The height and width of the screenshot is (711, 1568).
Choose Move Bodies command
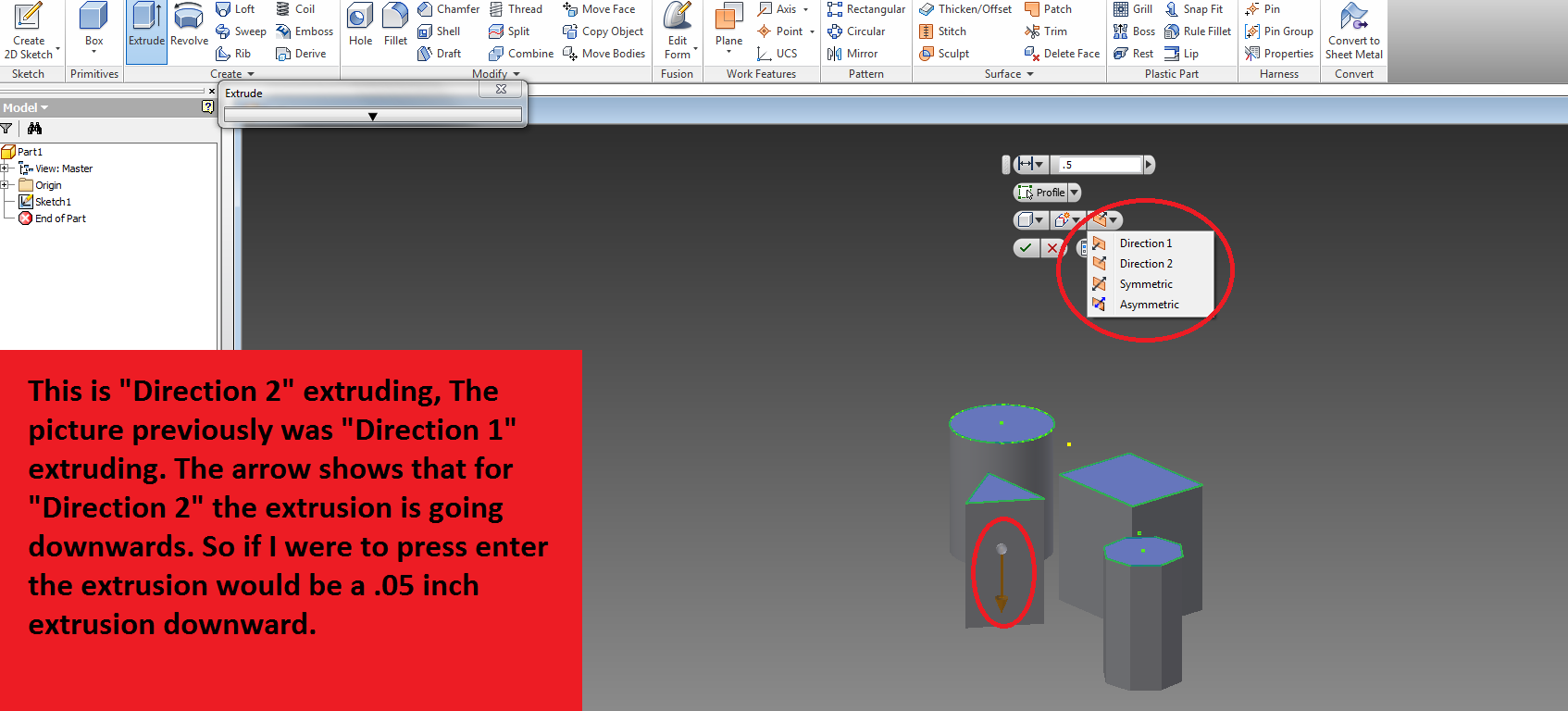604,54
